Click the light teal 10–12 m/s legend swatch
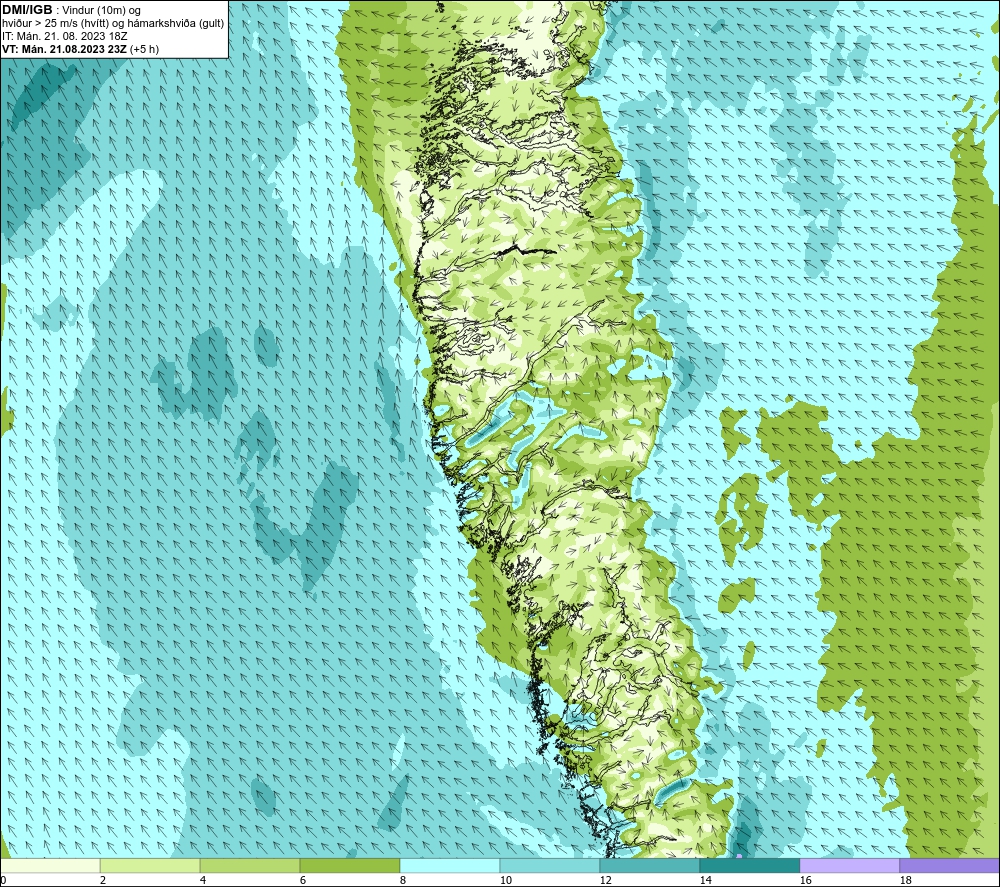1000x887 pixels. pyautogui.click(x=550, y=865)
